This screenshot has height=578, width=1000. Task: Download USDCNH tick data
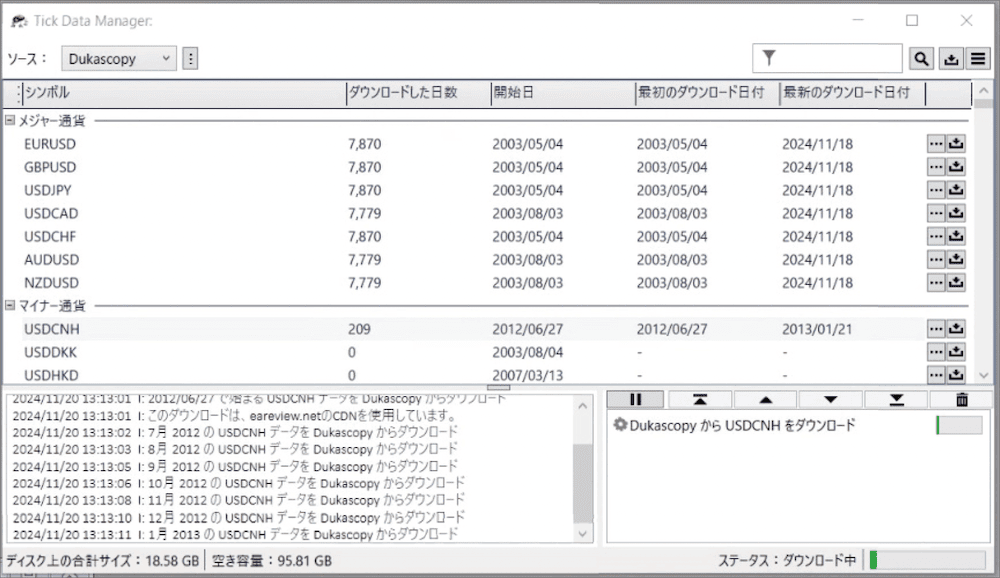pos(955,329)
